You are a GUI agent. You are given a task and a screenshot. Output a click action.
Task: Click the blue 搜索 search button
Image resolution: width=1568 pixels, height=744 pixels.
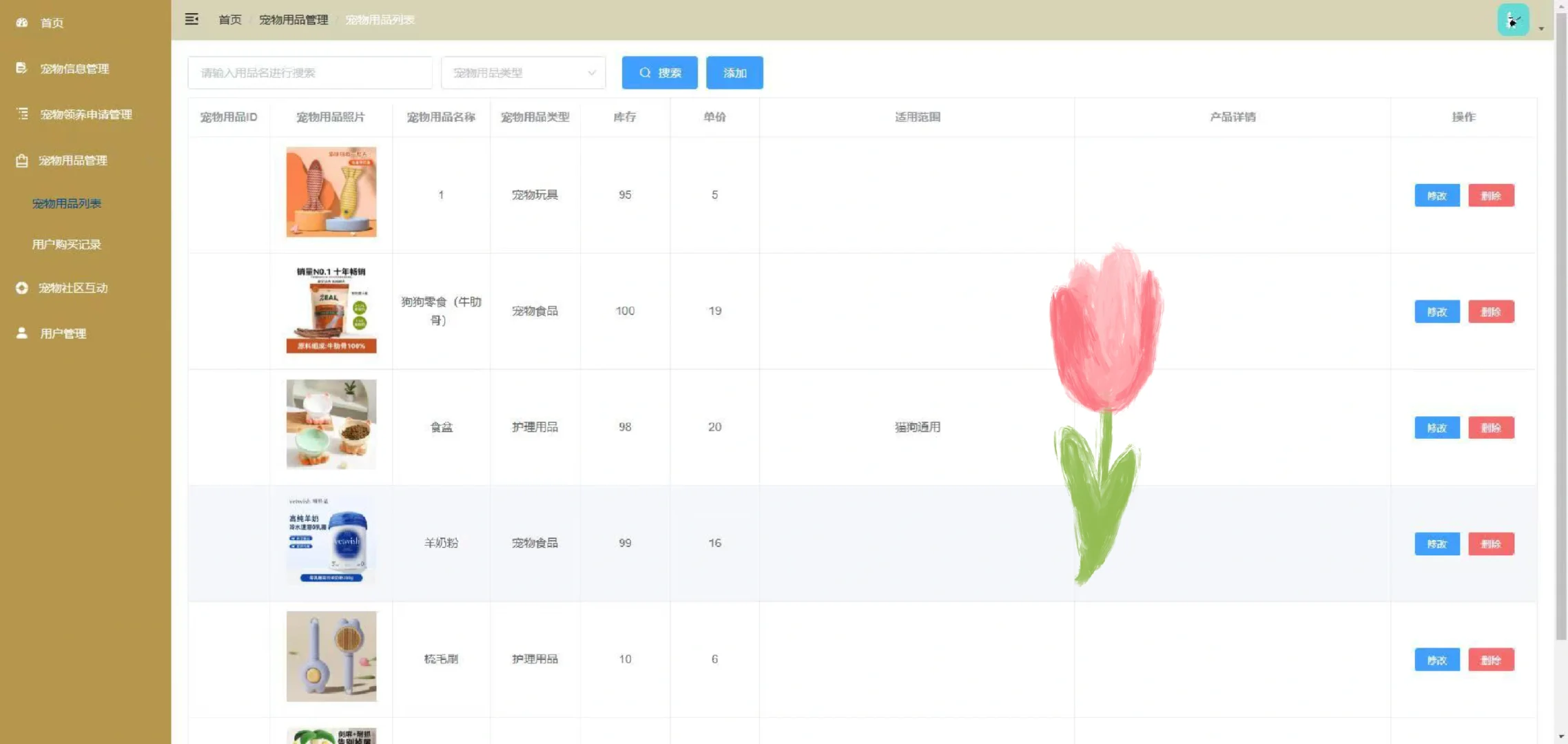point(659,72)
